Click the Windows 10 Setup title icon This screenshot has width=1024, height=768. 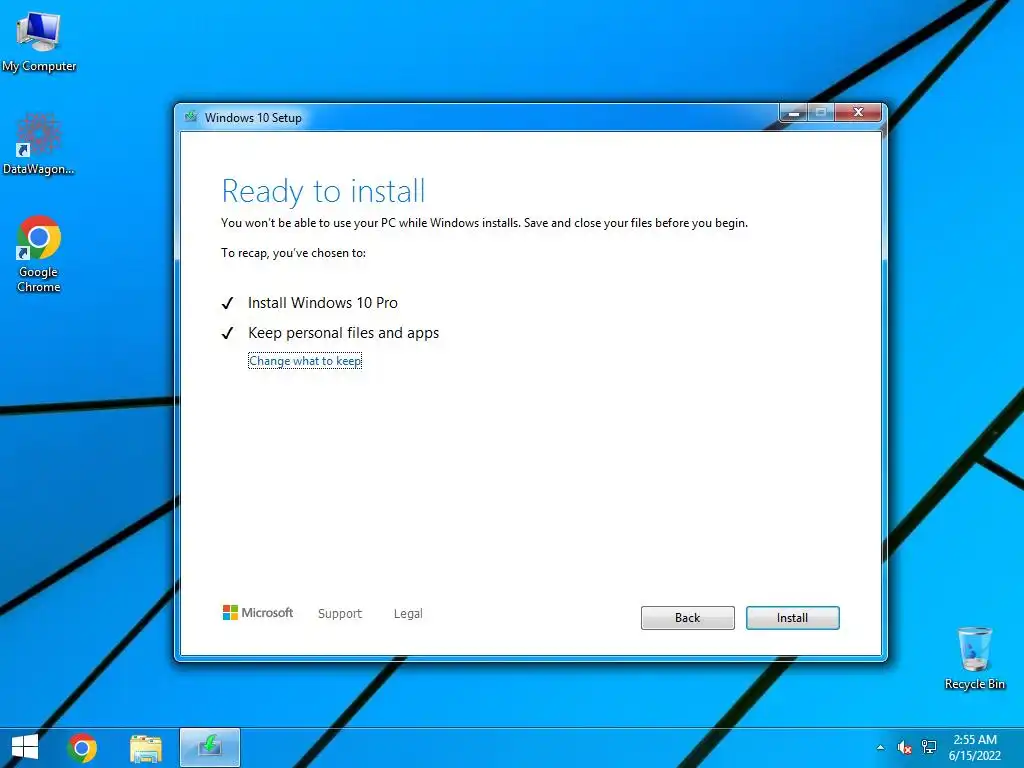pyautogui.click(x=191, y=117)
